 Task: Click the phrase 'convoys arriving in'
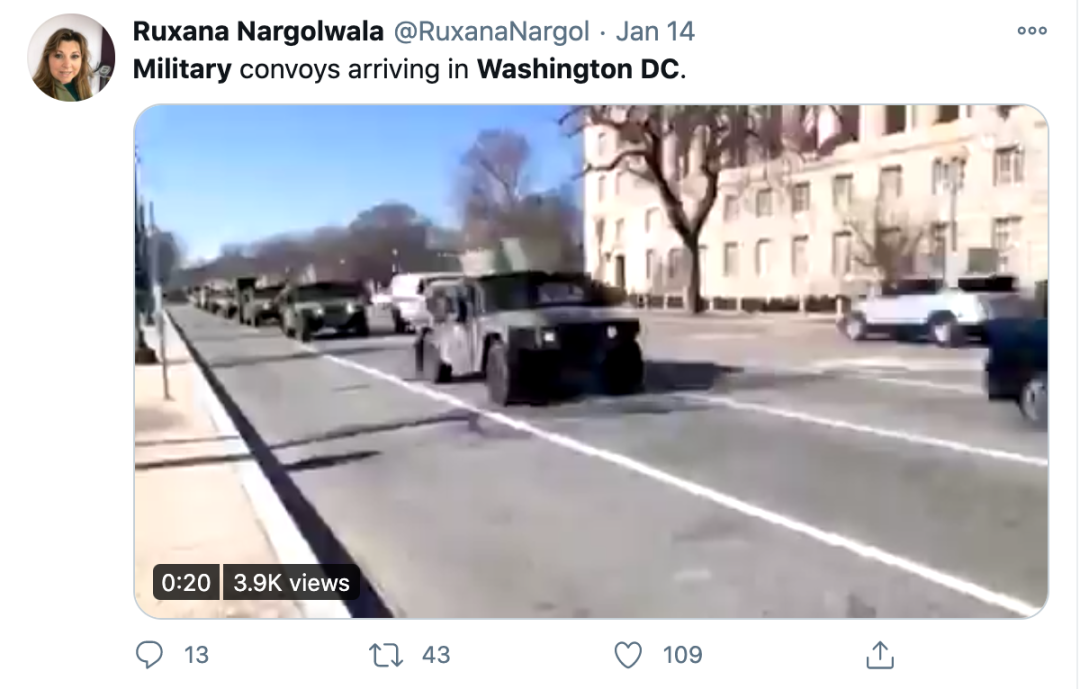[x=354, y=70]
